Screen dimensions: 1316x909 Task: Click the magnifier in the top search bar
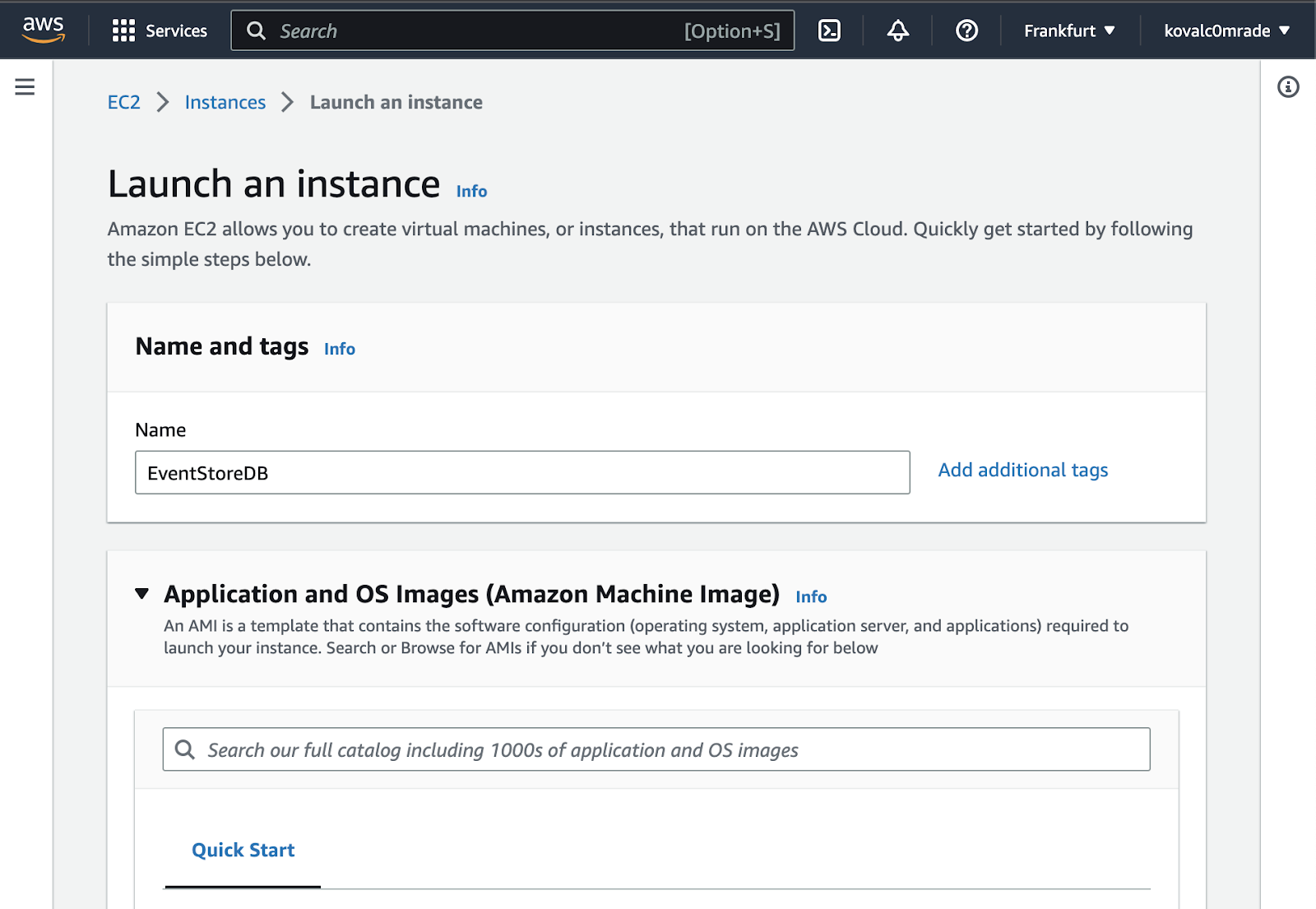click(x=257, y=30)
